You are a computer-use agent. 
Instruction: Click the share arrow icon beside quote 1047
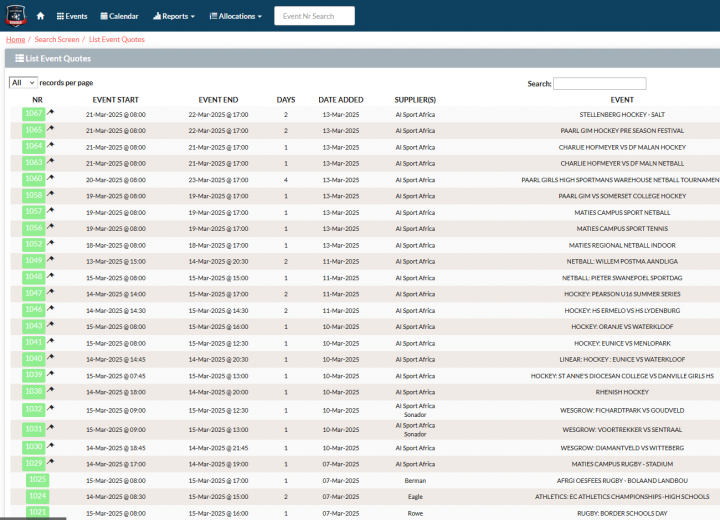coord(51,292)
